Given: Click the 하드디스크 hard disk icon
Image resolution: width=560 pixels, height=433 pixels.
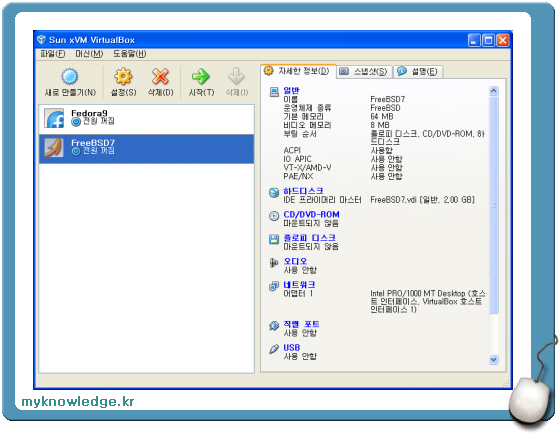Looking at the screenshot, I should pyautogui.click(x=274, y=193).
